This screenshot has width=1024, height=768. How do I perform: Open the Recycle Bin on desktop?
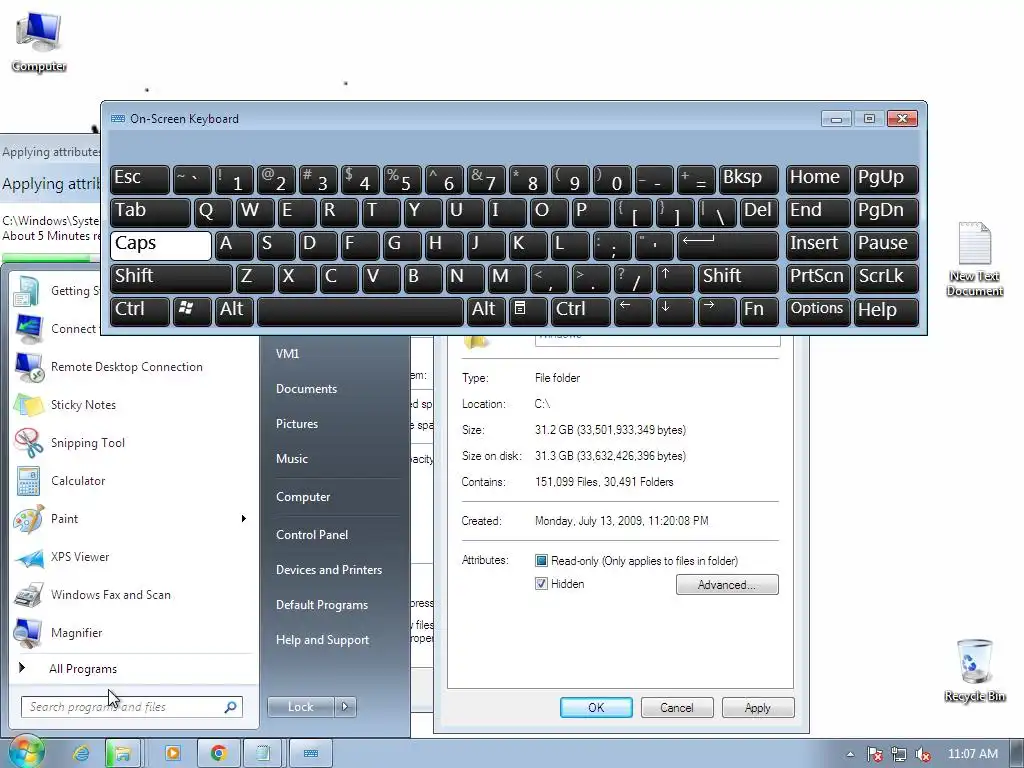(974, 670)
